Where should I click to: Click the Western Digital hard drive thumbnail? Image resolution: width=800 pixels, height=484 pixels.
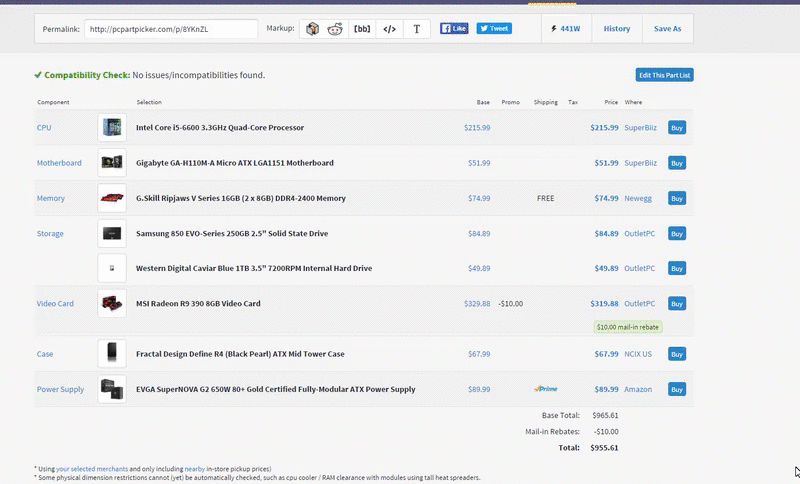(112, 268)
